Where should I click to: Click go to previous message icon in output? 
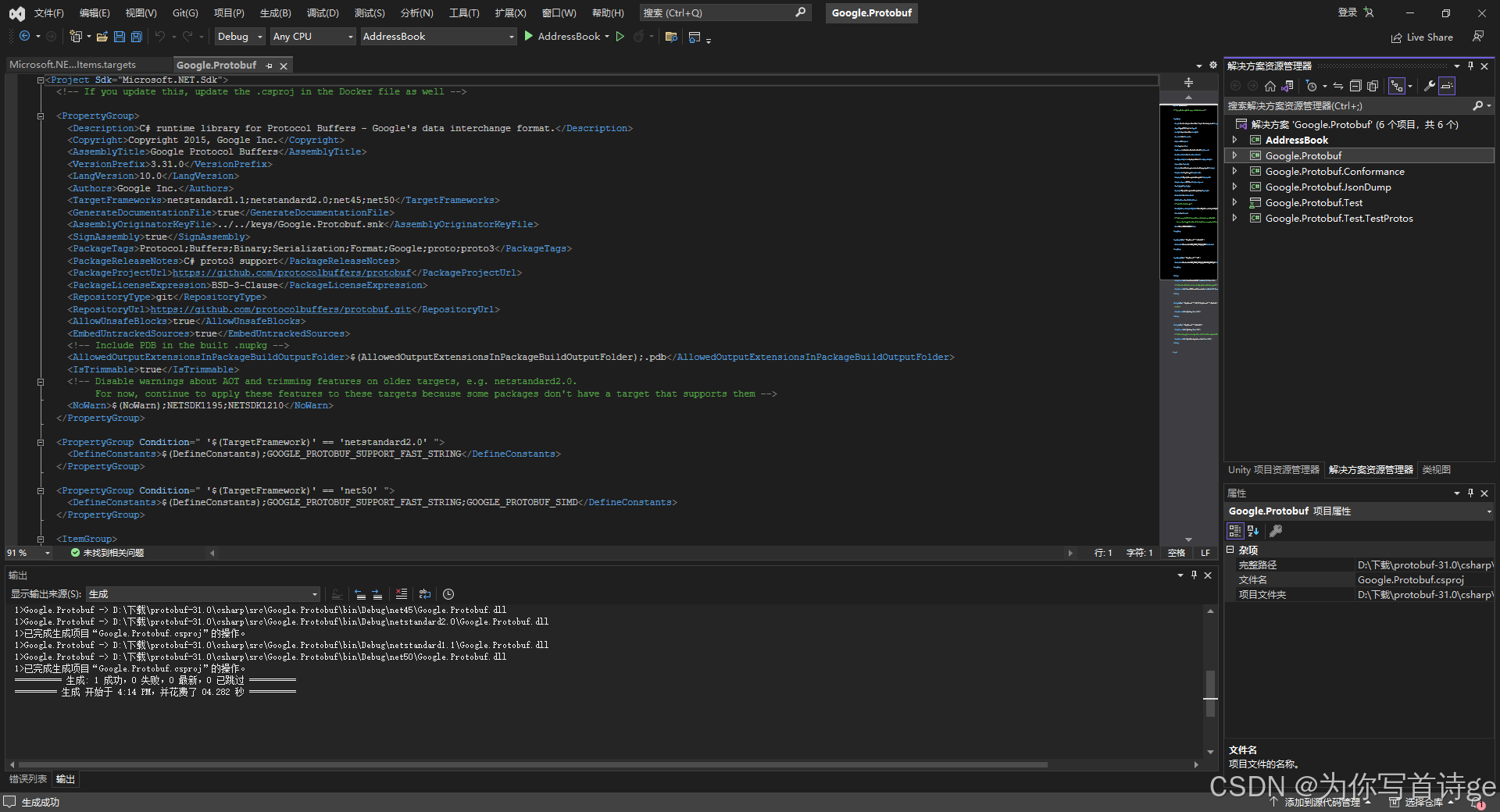360,594
